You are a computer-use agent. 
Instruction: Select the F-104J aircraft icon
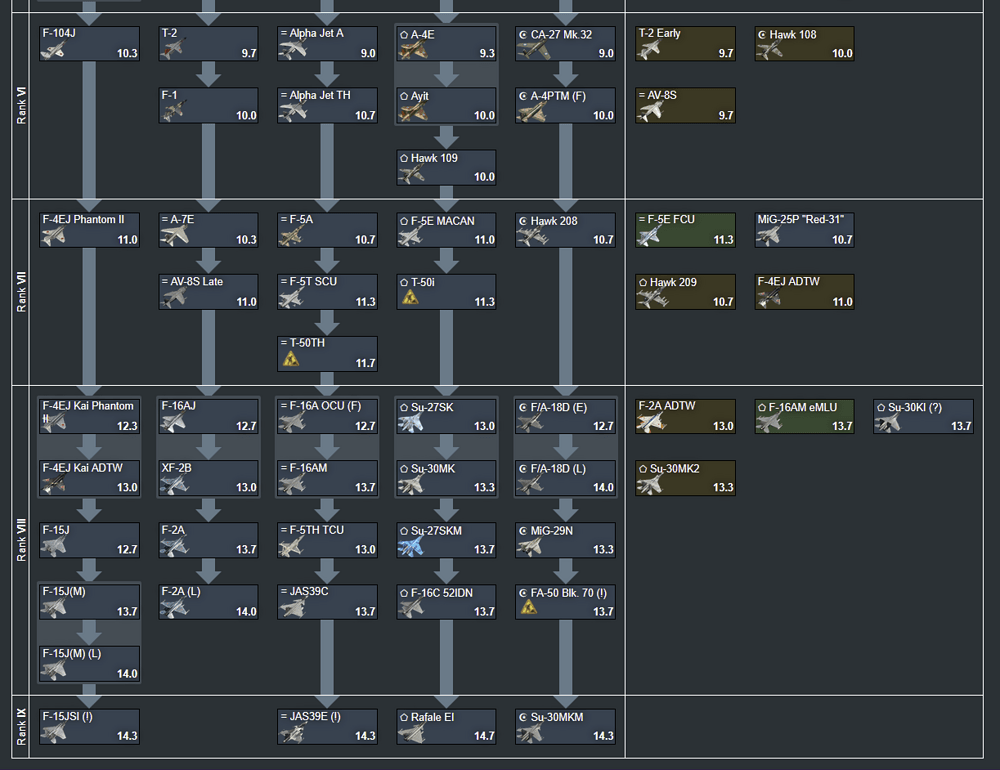pyautogui.click(x=53, y=50)
